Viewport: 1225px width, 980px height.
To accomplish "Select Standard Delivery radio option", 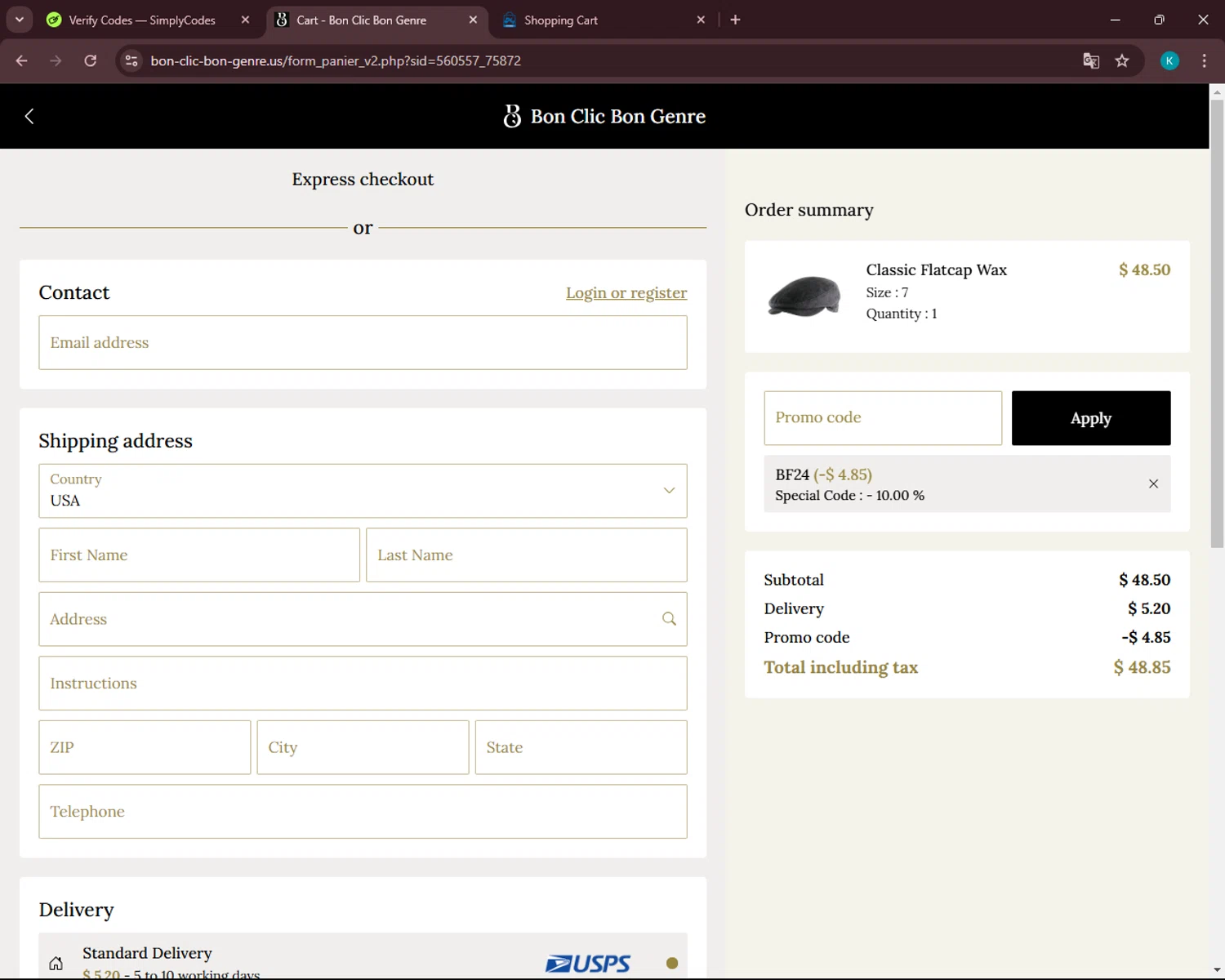I will (x=671, y=963).
